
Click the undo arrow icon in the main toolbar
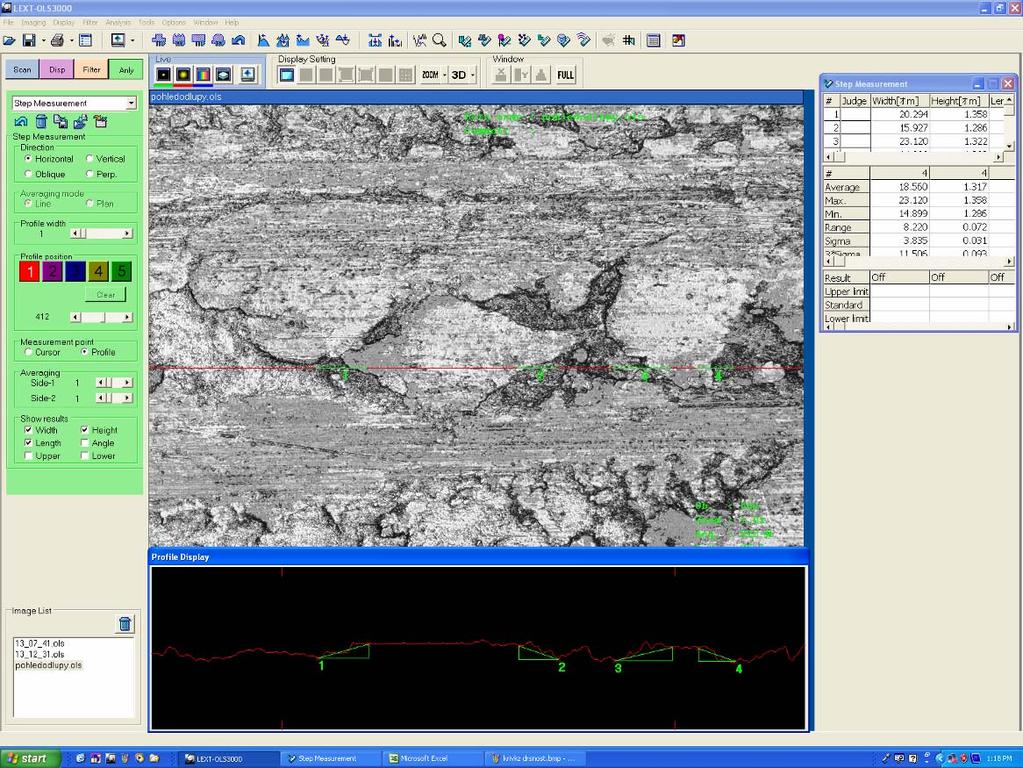click(238, 40)
